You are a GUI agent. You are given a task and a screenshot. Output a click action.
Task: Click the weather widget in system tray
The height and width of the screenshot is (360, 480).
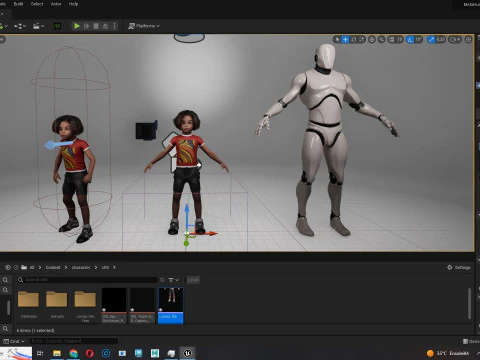pyautogui.click(x=448, y=353)
